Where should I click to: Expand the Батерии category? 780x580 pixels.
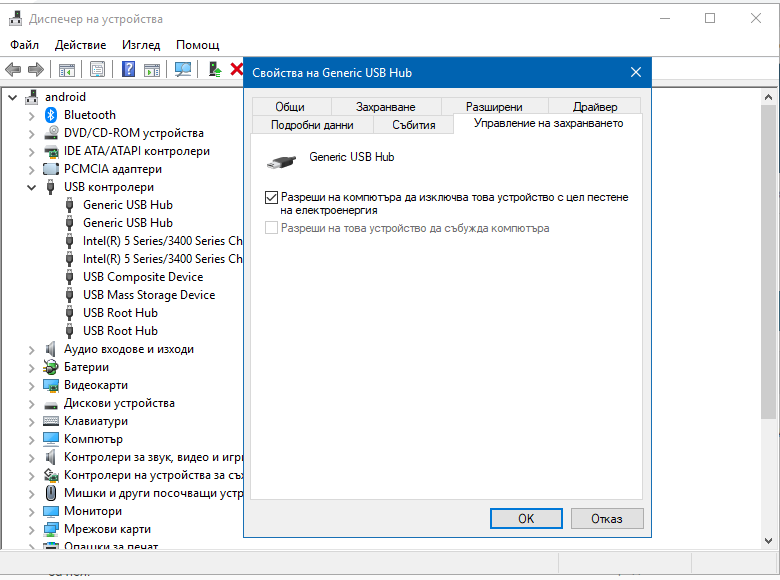(x=32, y=368)
